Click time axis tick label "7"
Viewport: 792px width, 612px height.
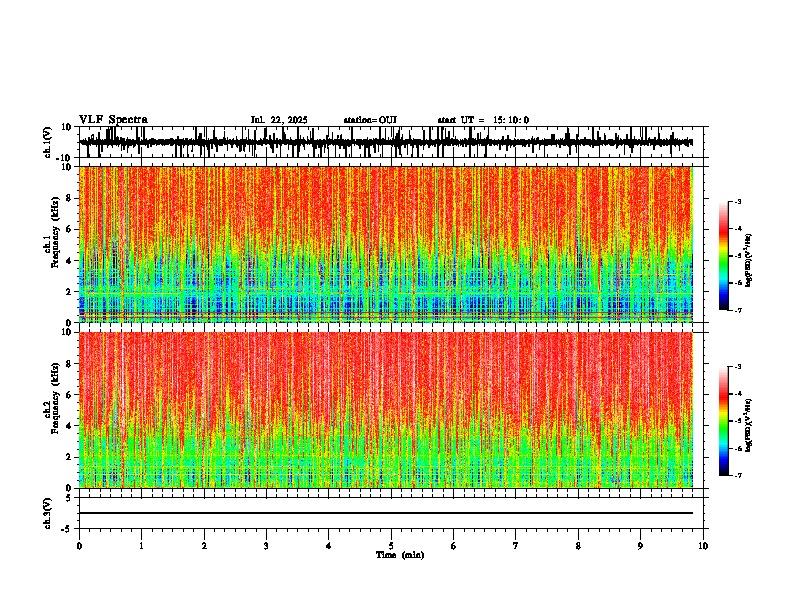(516, 546)
